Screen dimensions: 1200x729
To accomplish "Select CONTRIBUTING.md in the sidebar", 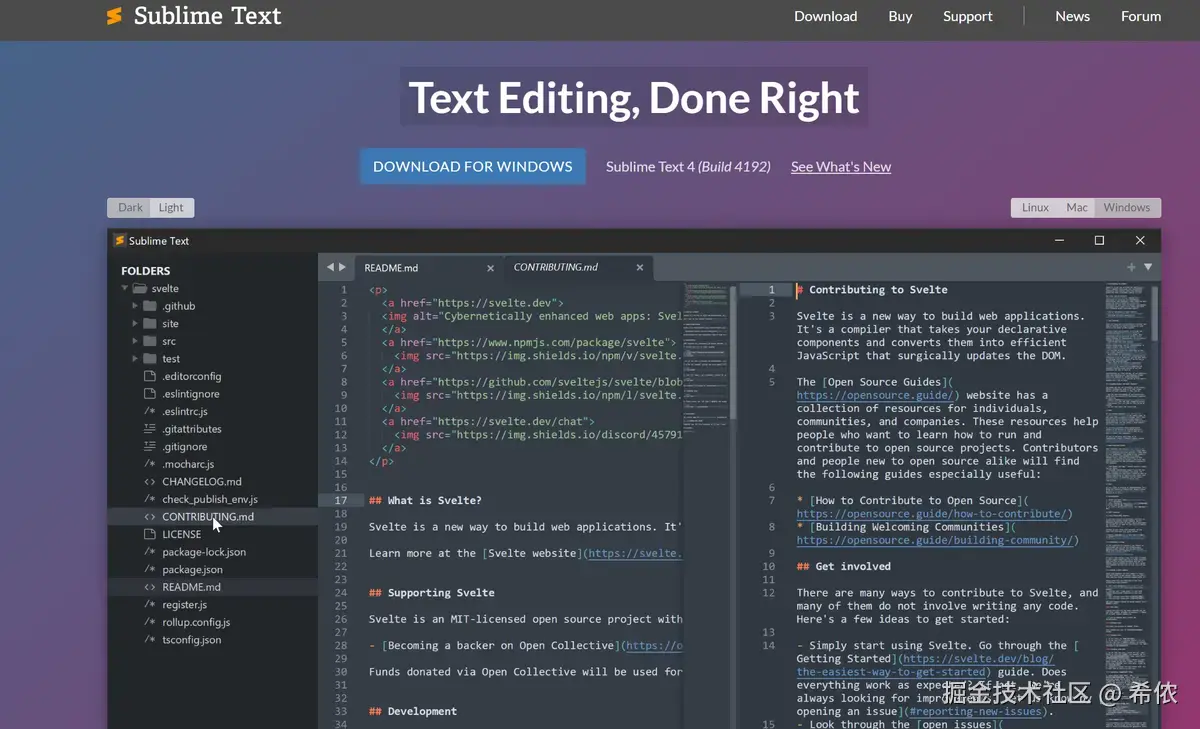I will 208,517.
